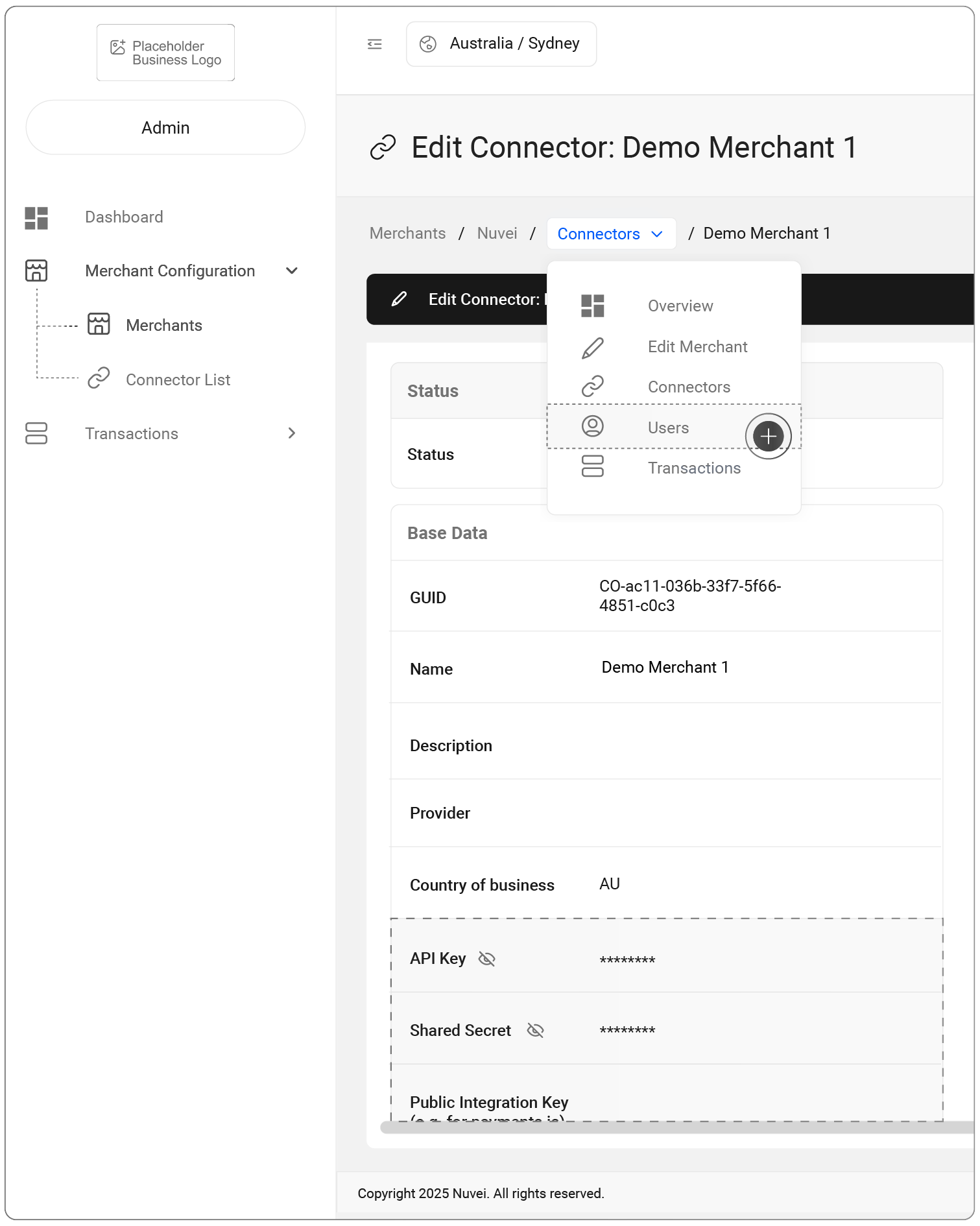Click the Provider field label
Screen dimensions: 980x1226
(x=440, y=813)
